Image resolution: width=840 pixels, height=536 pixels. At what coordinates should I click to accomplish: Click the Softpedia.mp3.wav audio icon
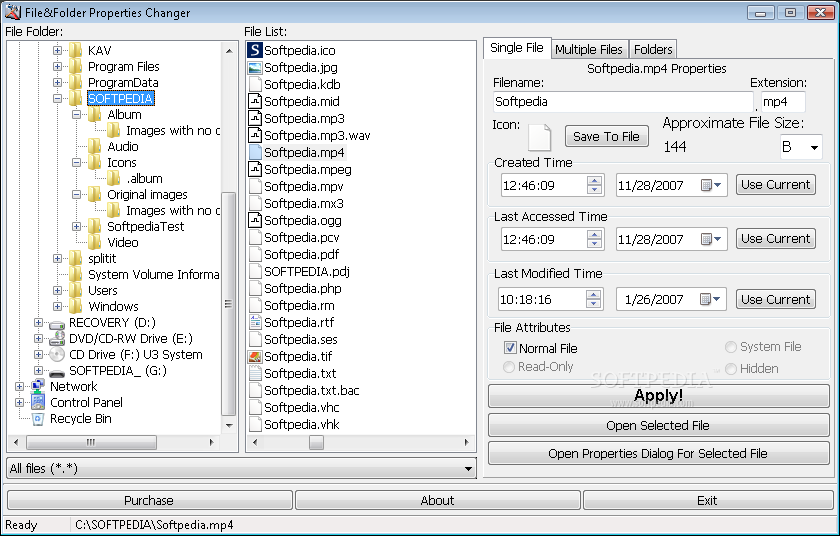point(255,135)
